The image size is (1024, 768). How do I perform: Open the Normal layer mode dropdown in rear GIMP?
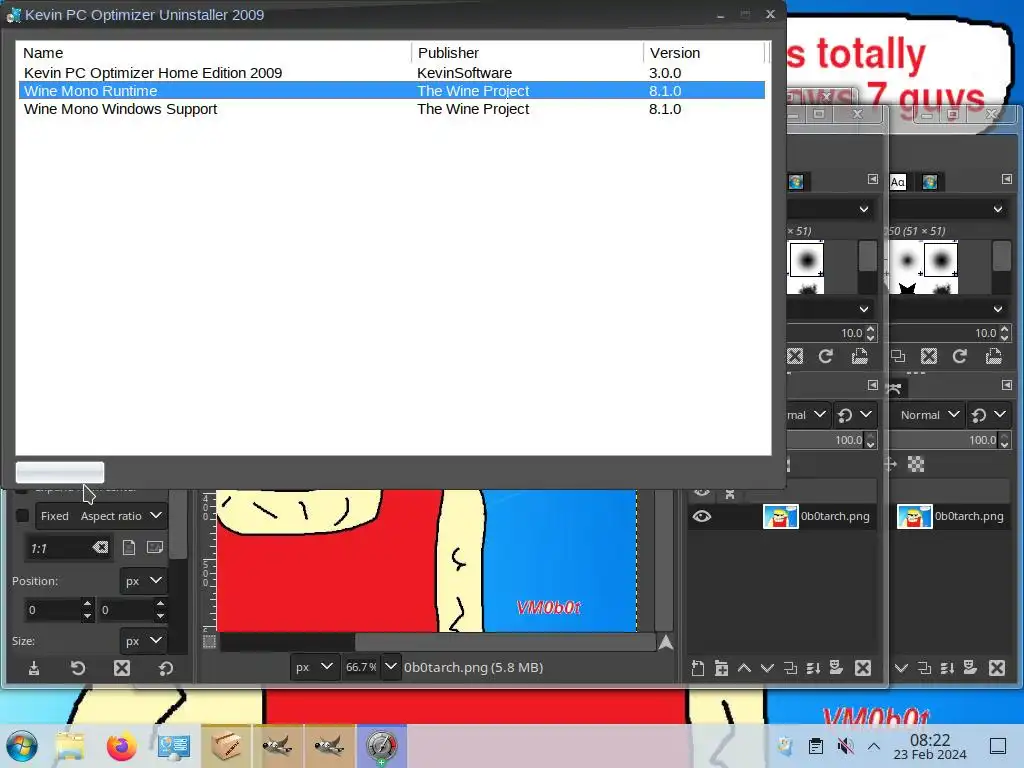928,415
